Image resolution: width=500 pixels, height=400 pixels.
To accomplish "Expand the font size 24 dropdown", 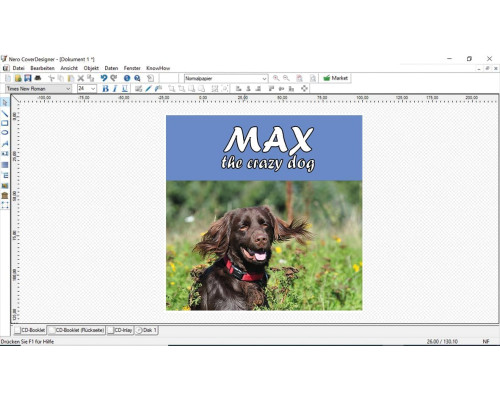I will point(87,89).
